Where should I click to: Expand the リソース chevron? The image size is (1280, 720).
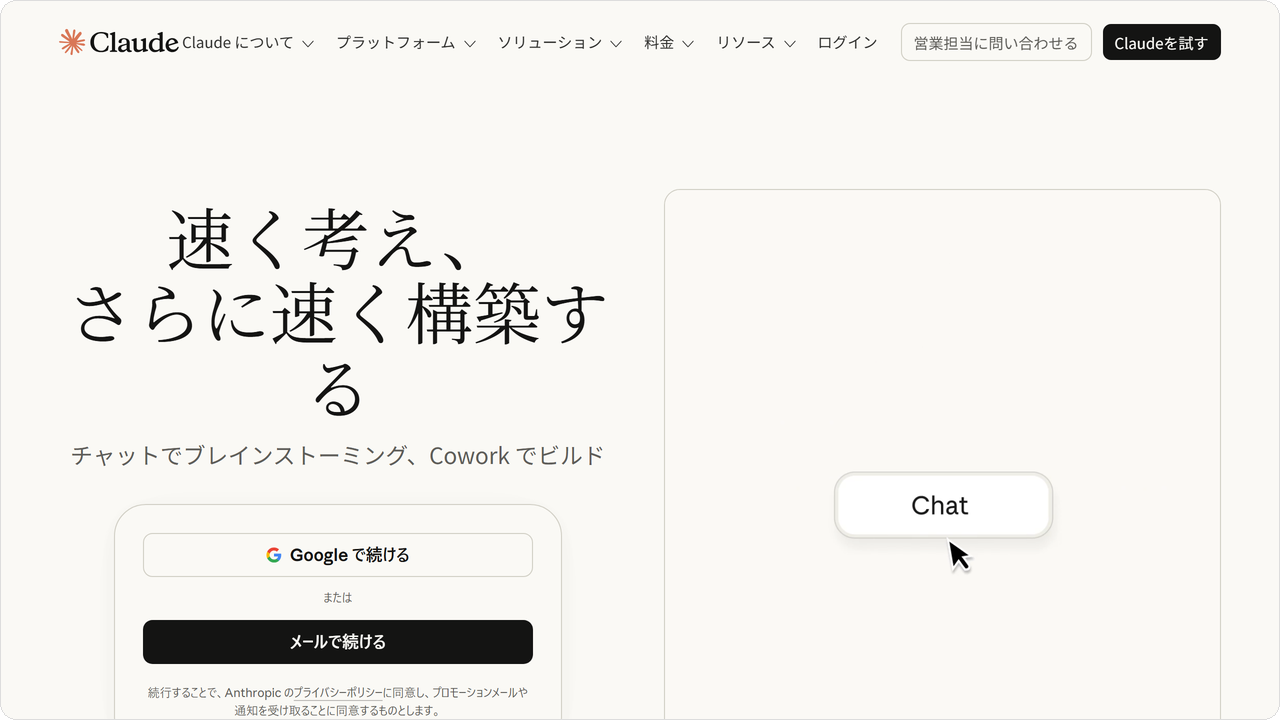click(x=790, y=44)
